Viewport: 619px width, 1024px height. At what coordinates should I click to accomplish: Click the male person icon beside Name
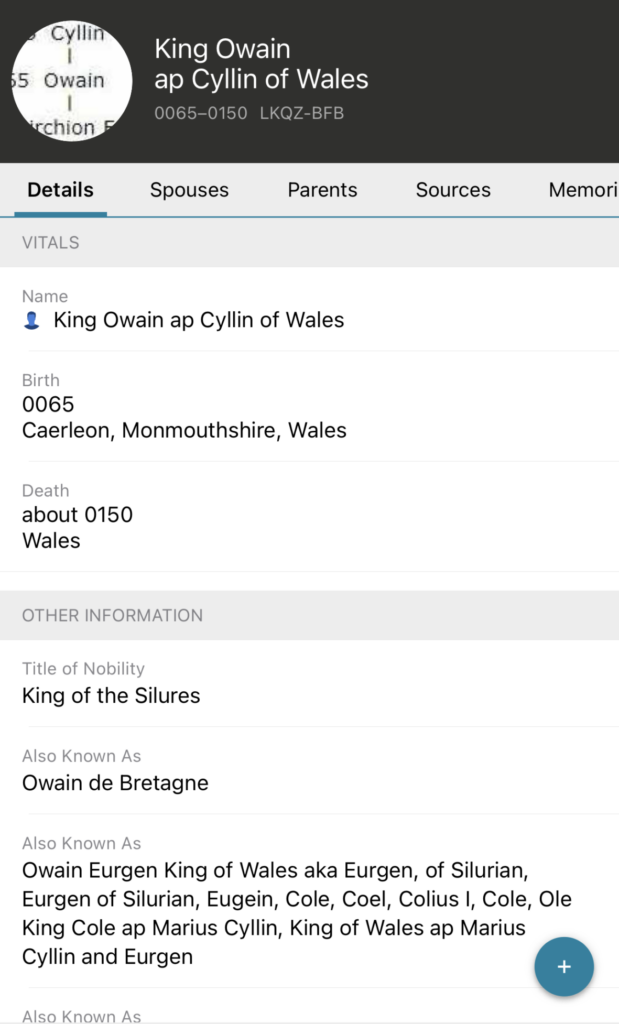point(32,321)
